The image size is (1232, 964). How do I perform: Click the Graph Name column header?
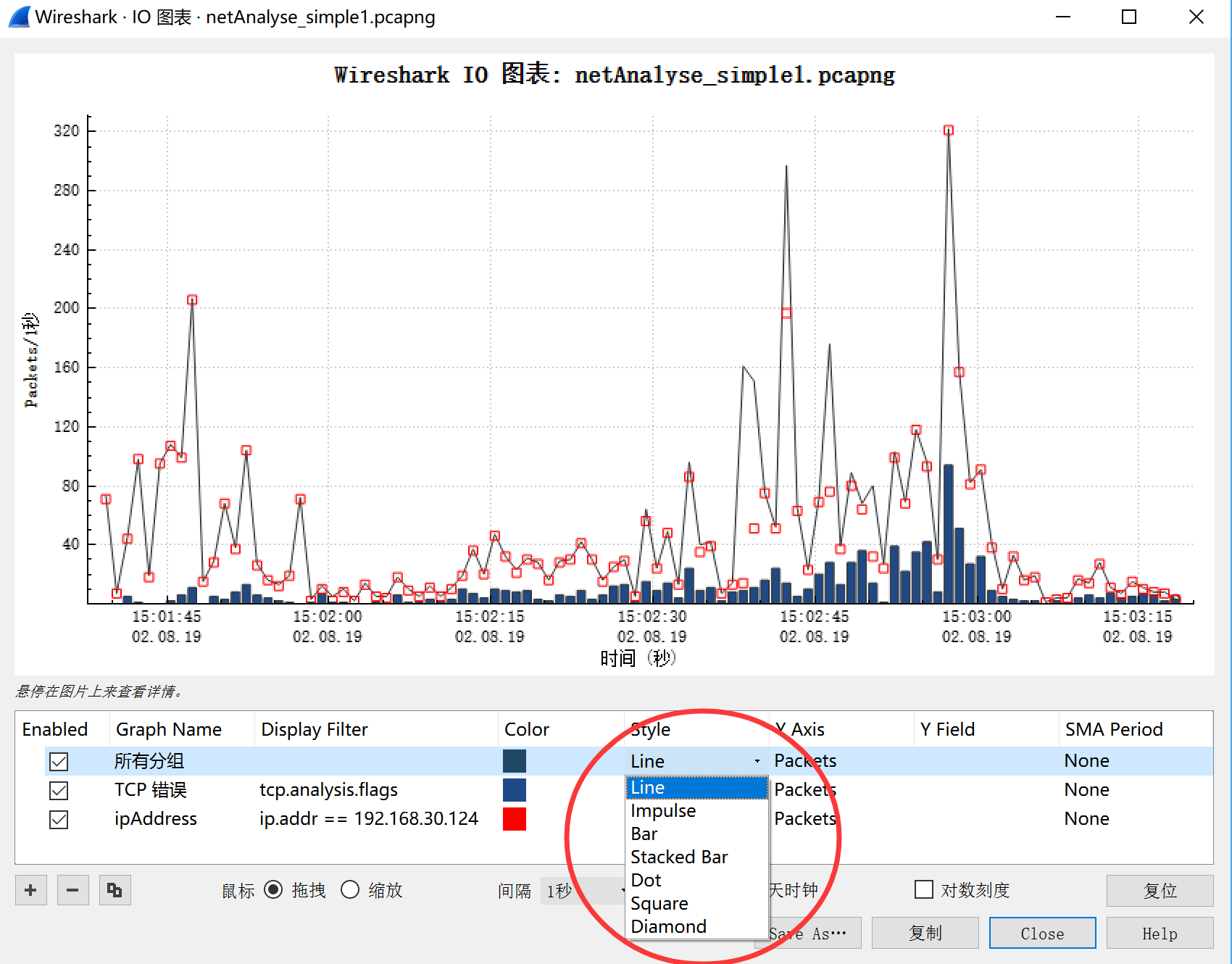(169, 730)
